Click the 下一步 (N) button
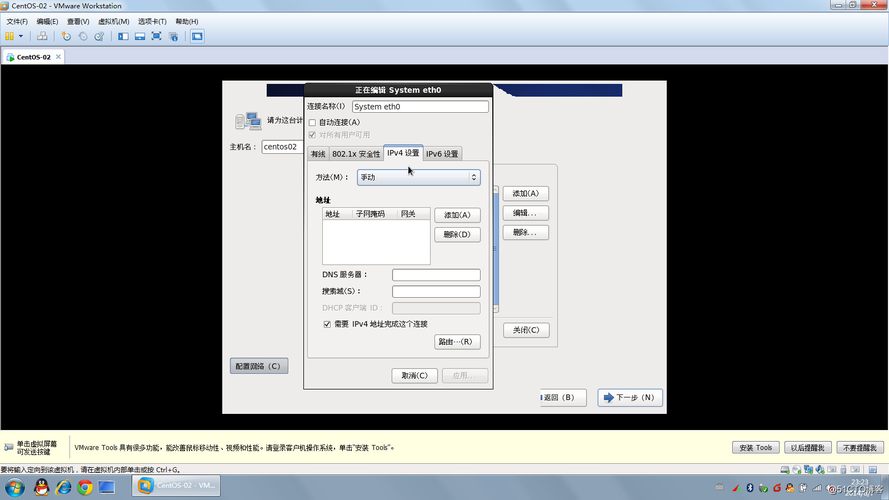The width and height of the screenshot is (889, 500). point(630,397)
